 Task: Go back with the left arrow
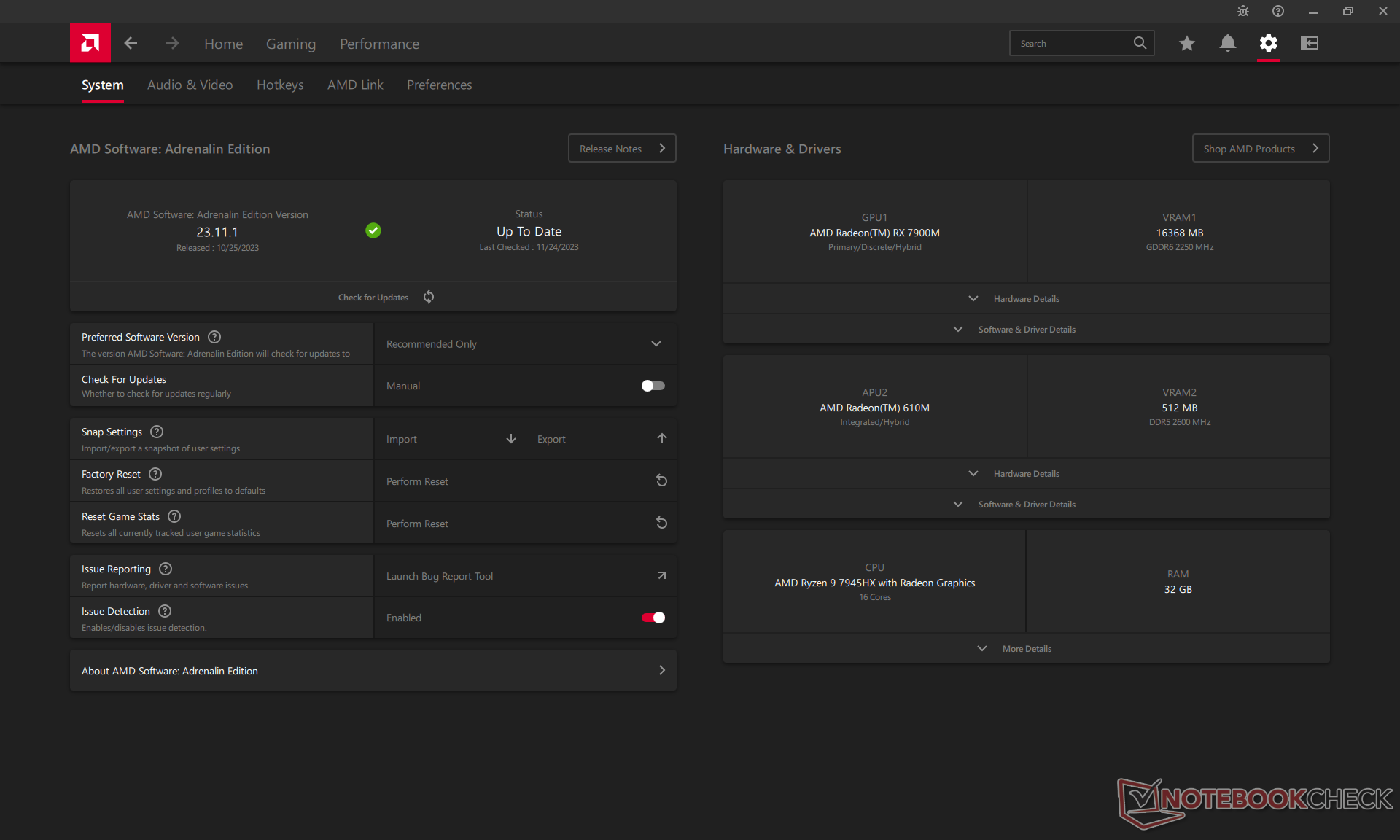(131, 43)
